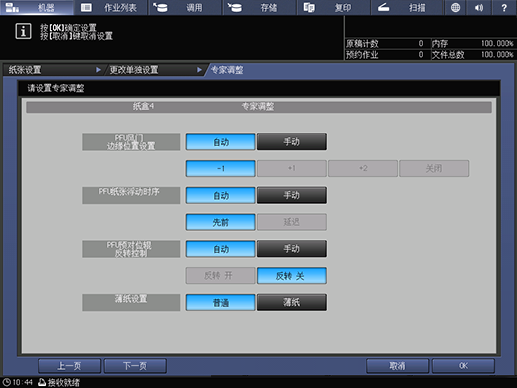This screenshot has width=517, height=388.
Task: Switch to the 调用 recall tab
Action: pyautogui.click(x=185, y=7)
